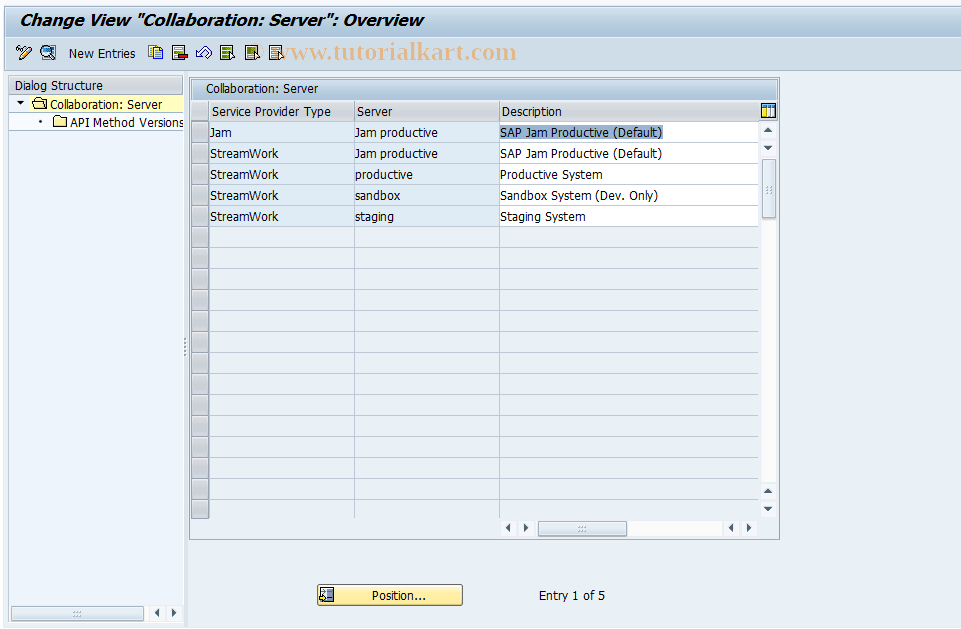The image size is (961, 629).
Task: Click 'Jam productive' server cell in Jam row
Action: (x=427, y=132)
